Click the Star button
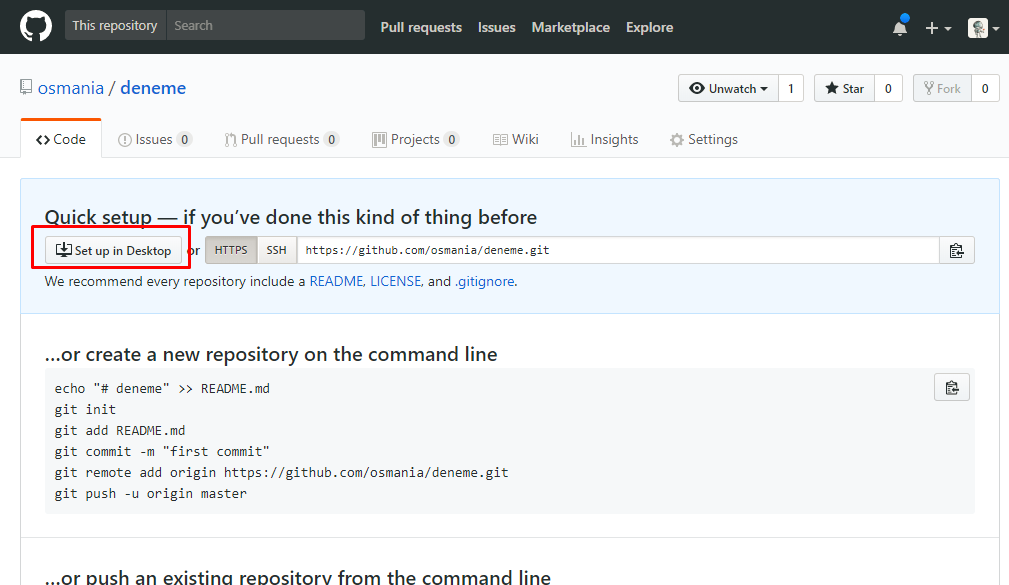The image size is (1009, 585). [x=844, y=89]
